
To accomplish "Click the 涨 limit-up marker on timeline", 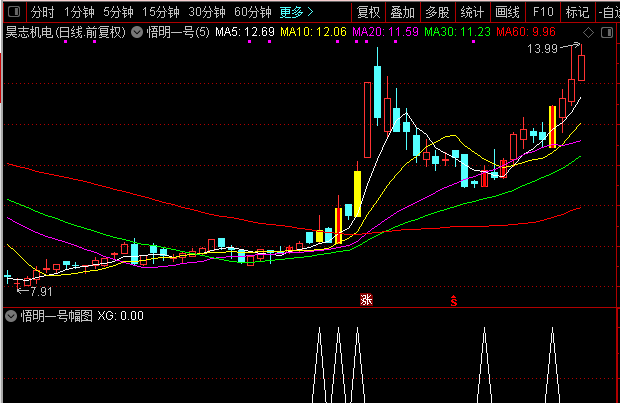I will 367,300.
